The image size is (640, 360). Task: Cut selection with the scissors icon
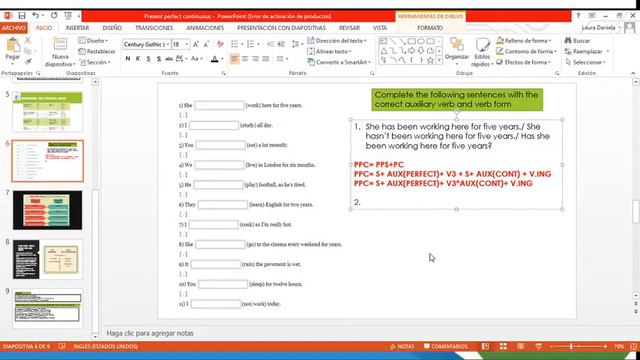pos(28,40)
